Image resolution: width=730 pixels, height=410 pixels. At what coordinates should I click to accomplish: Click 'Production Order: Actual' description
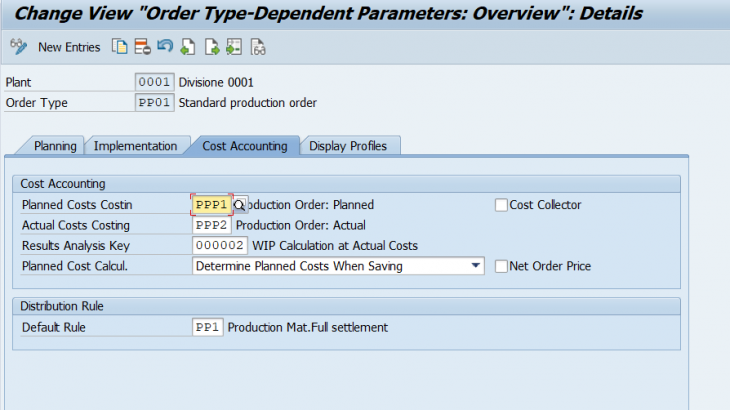[x=301, y=225]
